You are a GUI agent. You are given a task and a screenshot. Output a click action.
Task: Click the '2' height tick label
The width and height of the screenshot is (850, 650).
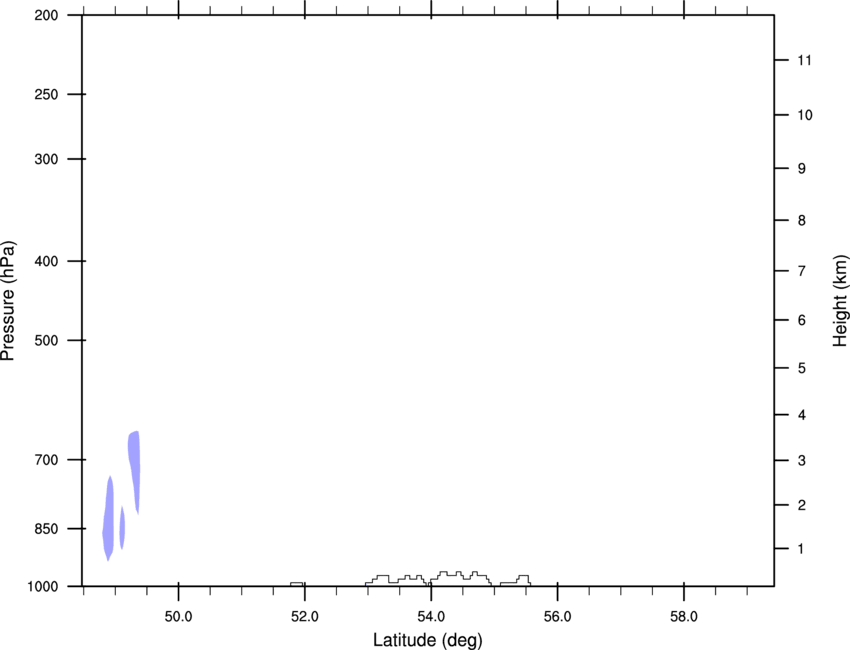(801, 505)
